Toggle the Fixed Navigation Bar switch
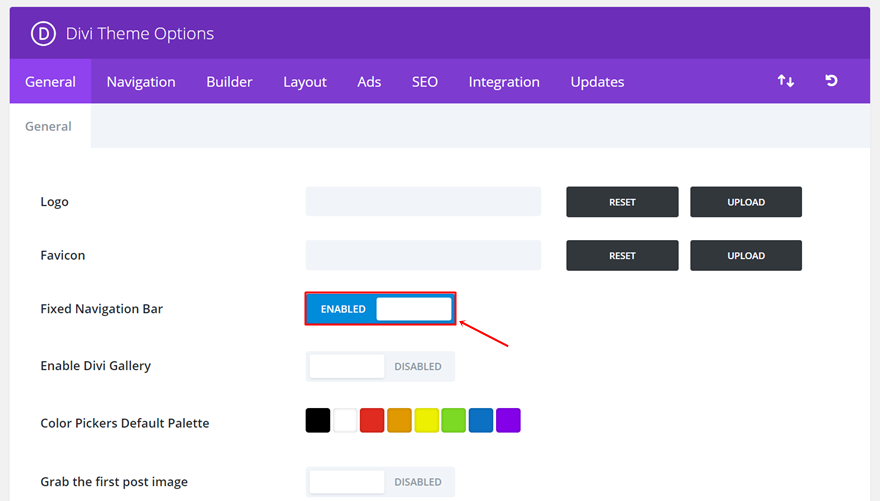Viewport: 880px width, 501px height. (380, 309)
